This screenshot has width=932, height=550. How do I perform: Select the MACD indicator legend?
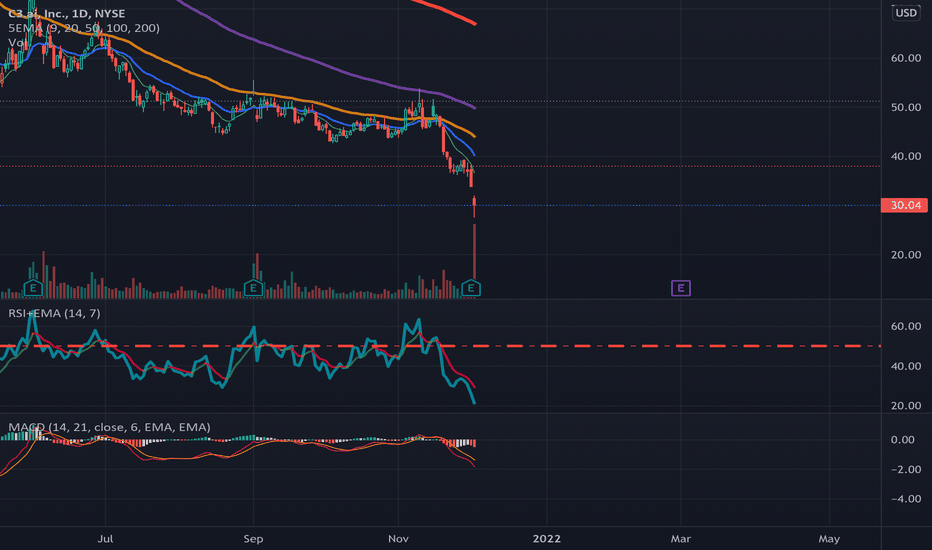click(x=109, y=427)
